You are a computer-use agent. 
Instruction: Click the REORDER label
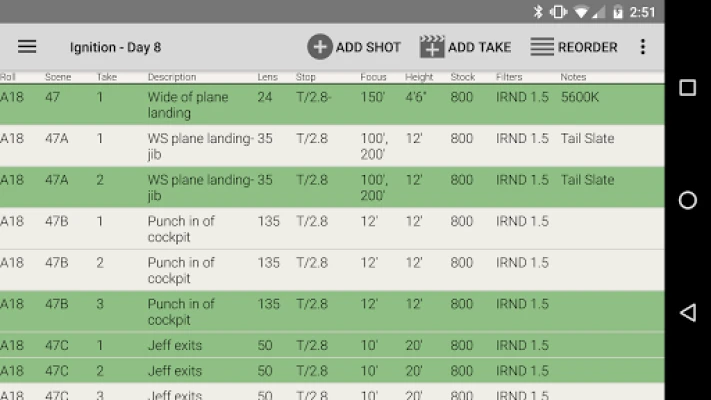coord(587,47)
